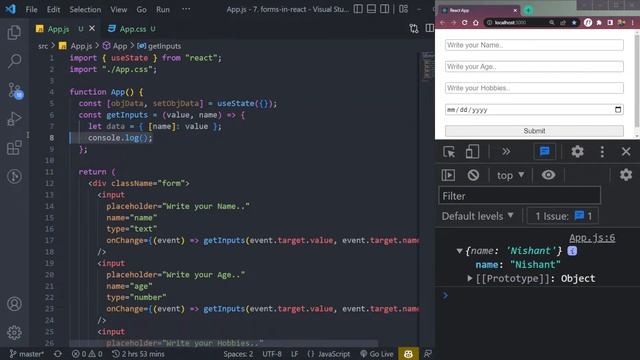
Task: Click the master branch in status bar
Action: pos(27,354)
